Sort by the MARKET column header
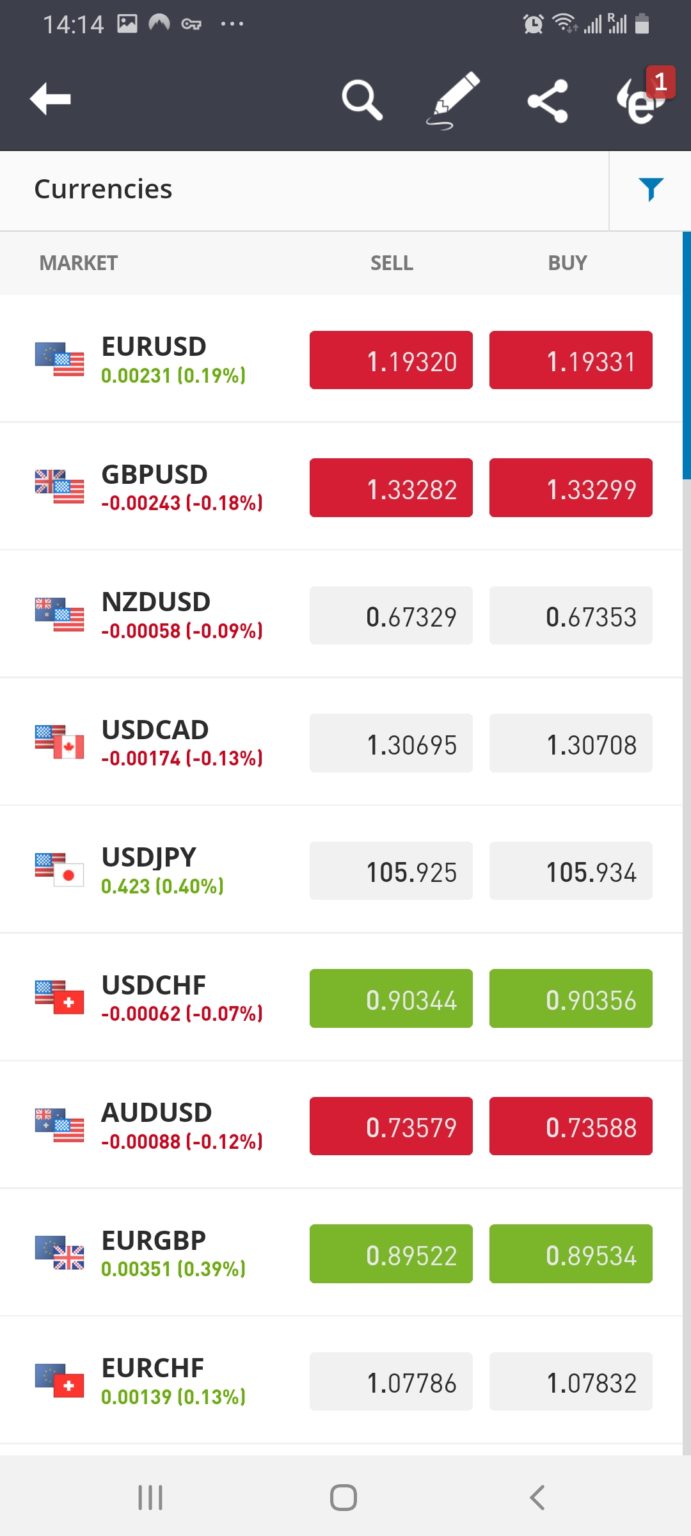This screenshot has width=691, height=1536. click(78, 263)
